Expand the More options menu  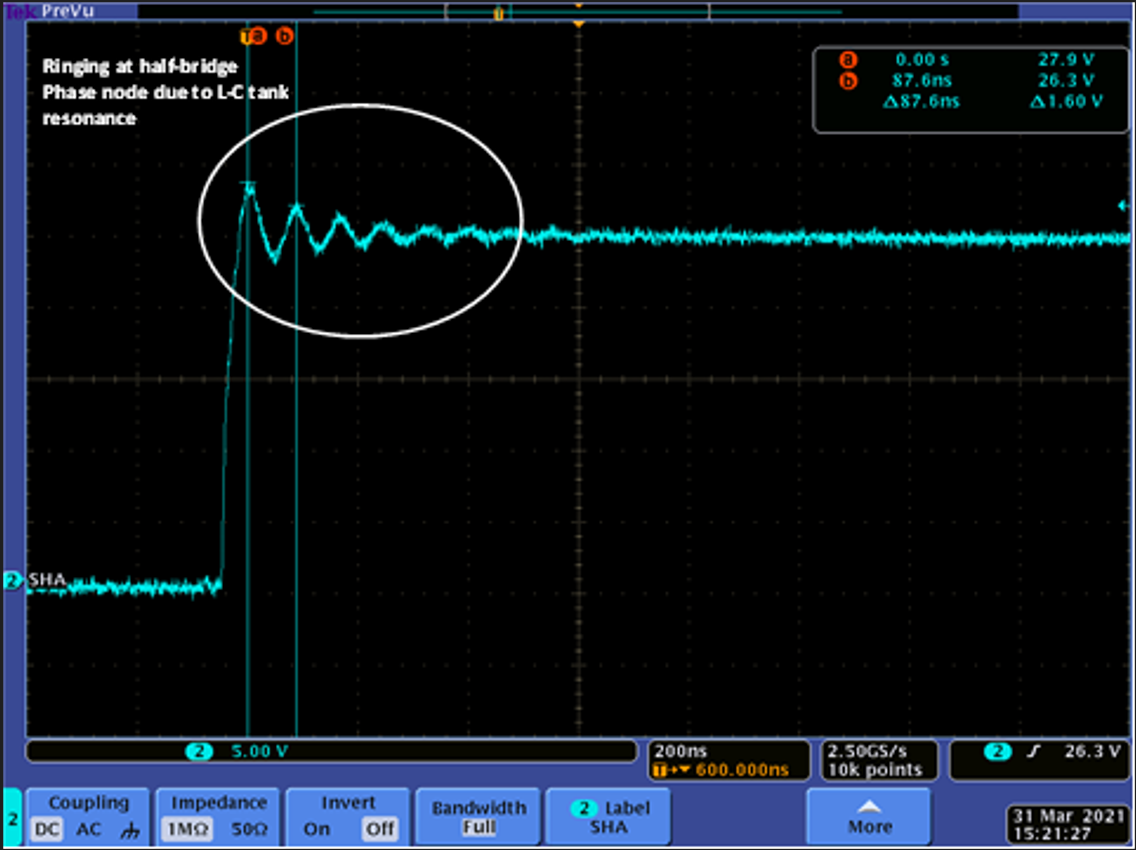[x=869, y=816]
